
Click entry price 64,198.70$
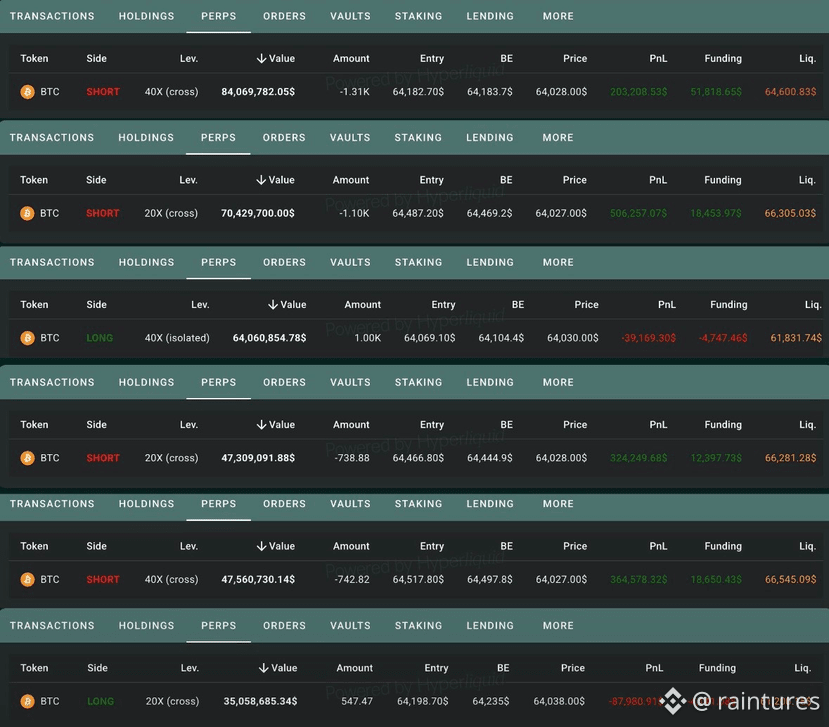coord(422,701)
